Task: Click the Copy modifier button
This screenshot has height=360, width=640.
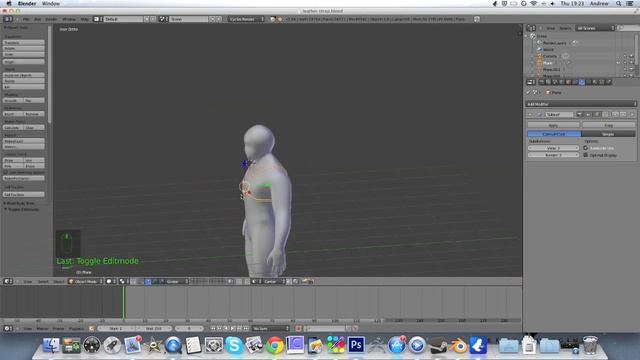Action: [609, 125]
